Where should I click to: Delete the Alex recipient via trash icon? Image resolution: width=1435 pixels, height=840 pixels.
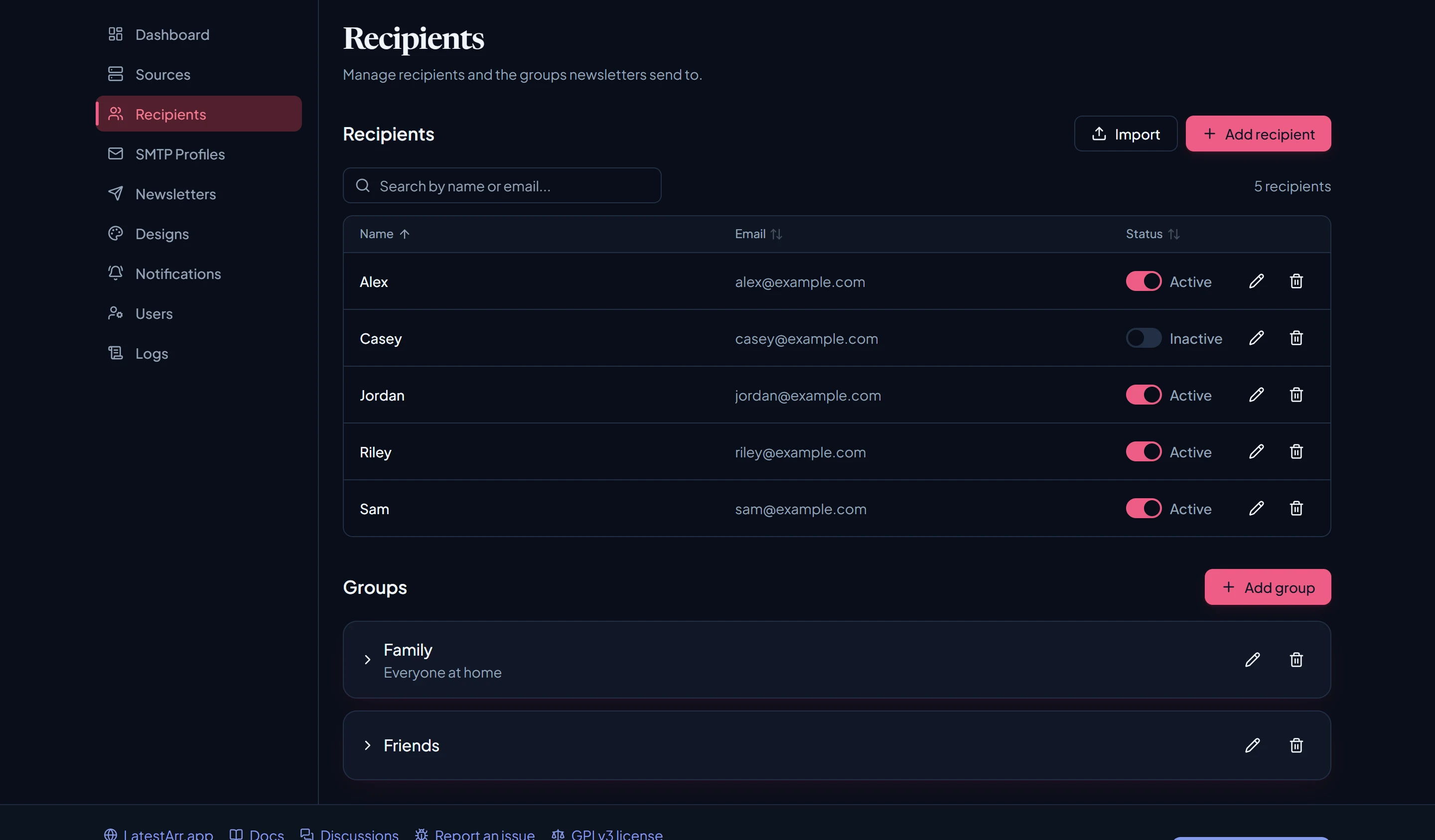1296,281
